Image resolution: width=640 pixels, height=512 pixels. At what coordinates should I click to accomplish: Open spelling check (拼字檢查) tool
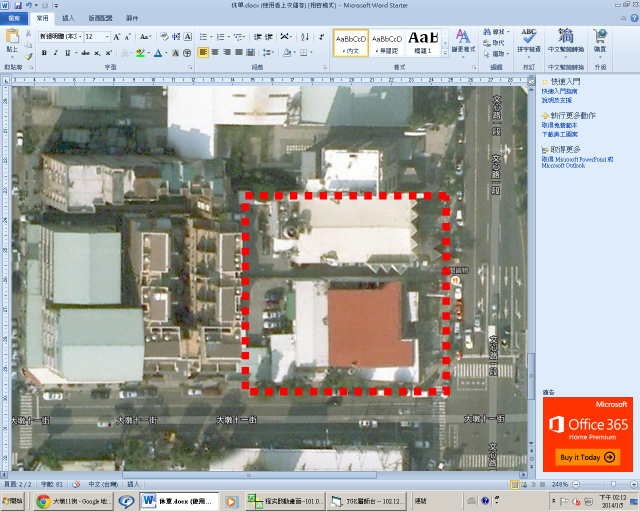coord(529,41)
